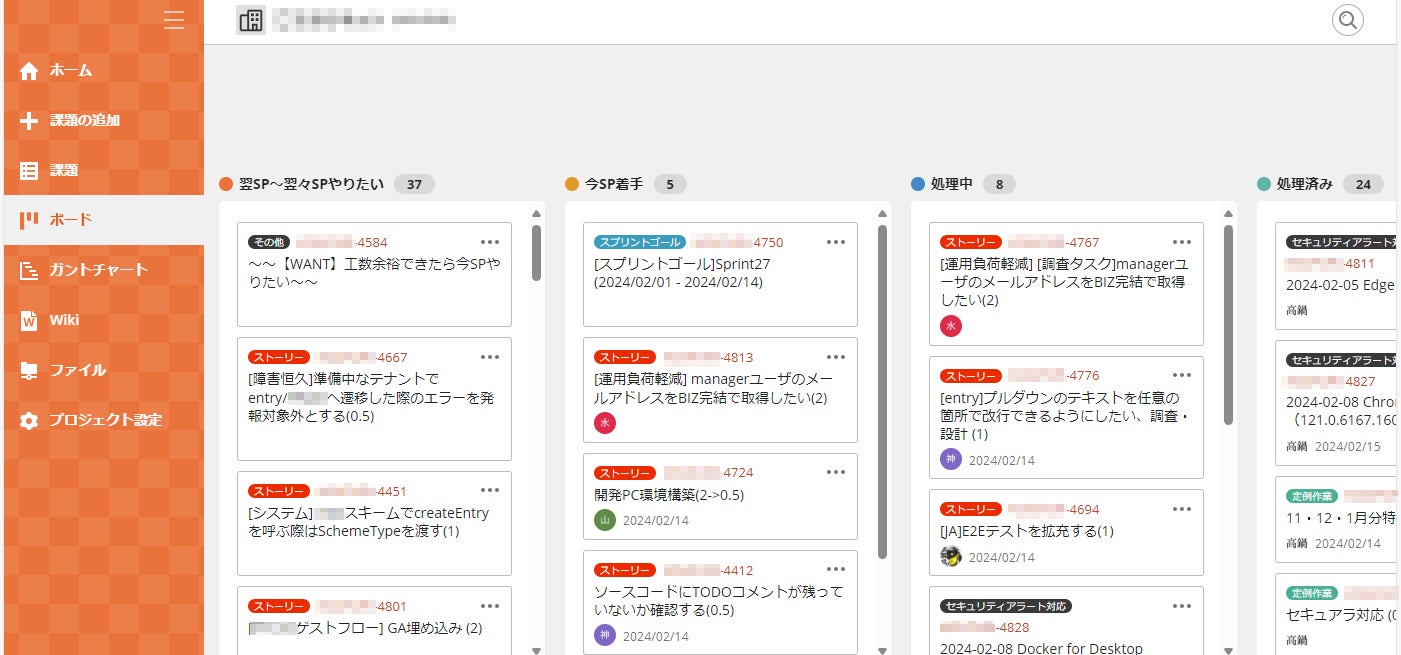Open issue link ending -4667
This screenshot has width=1401, height=655.
click(361, 357)
